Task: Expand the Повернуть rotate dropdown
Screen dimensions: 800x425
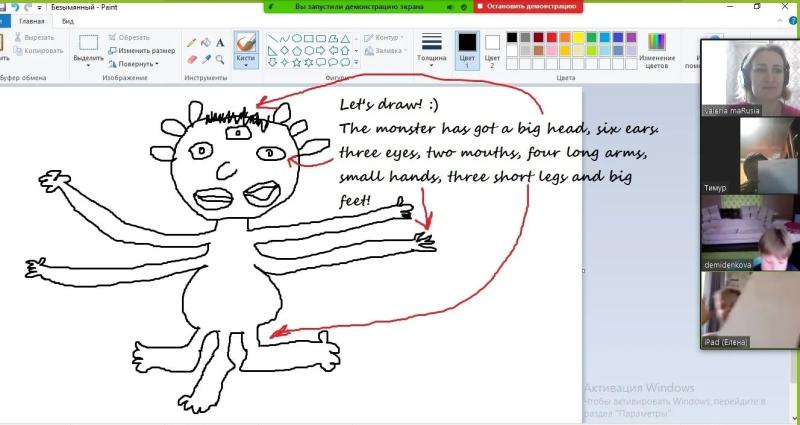Action: point(134,64)
